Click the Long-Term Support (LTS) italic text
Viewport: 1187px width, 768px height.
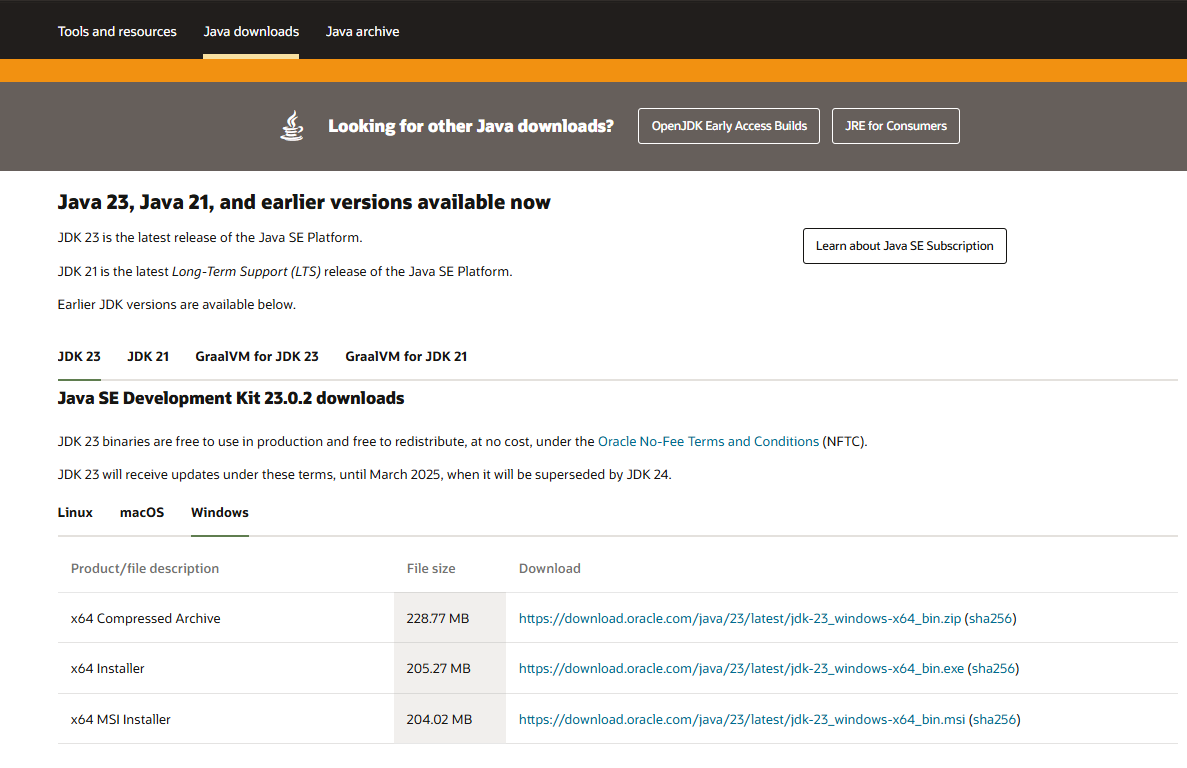(246, 272)
